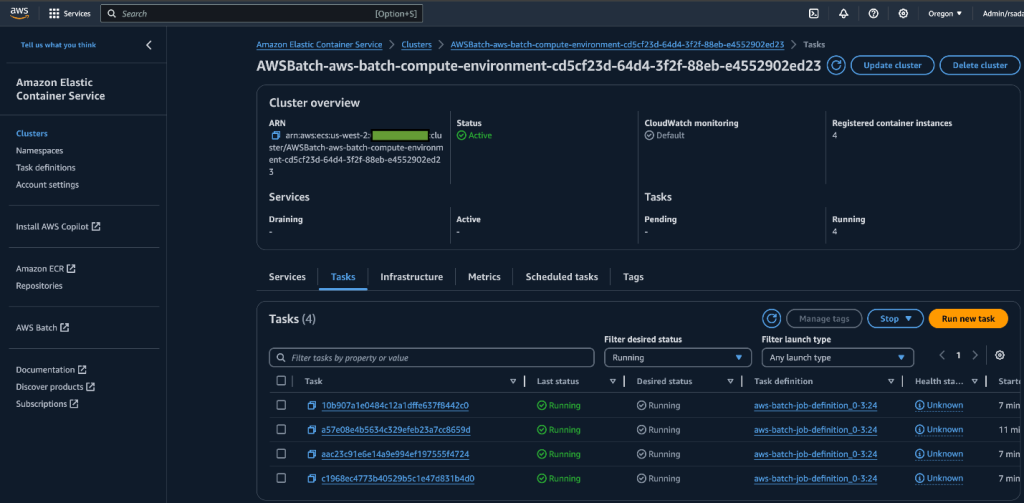Click Tell us what you think link
Viewport: 1024px width, 503px height.
point(58,45)
